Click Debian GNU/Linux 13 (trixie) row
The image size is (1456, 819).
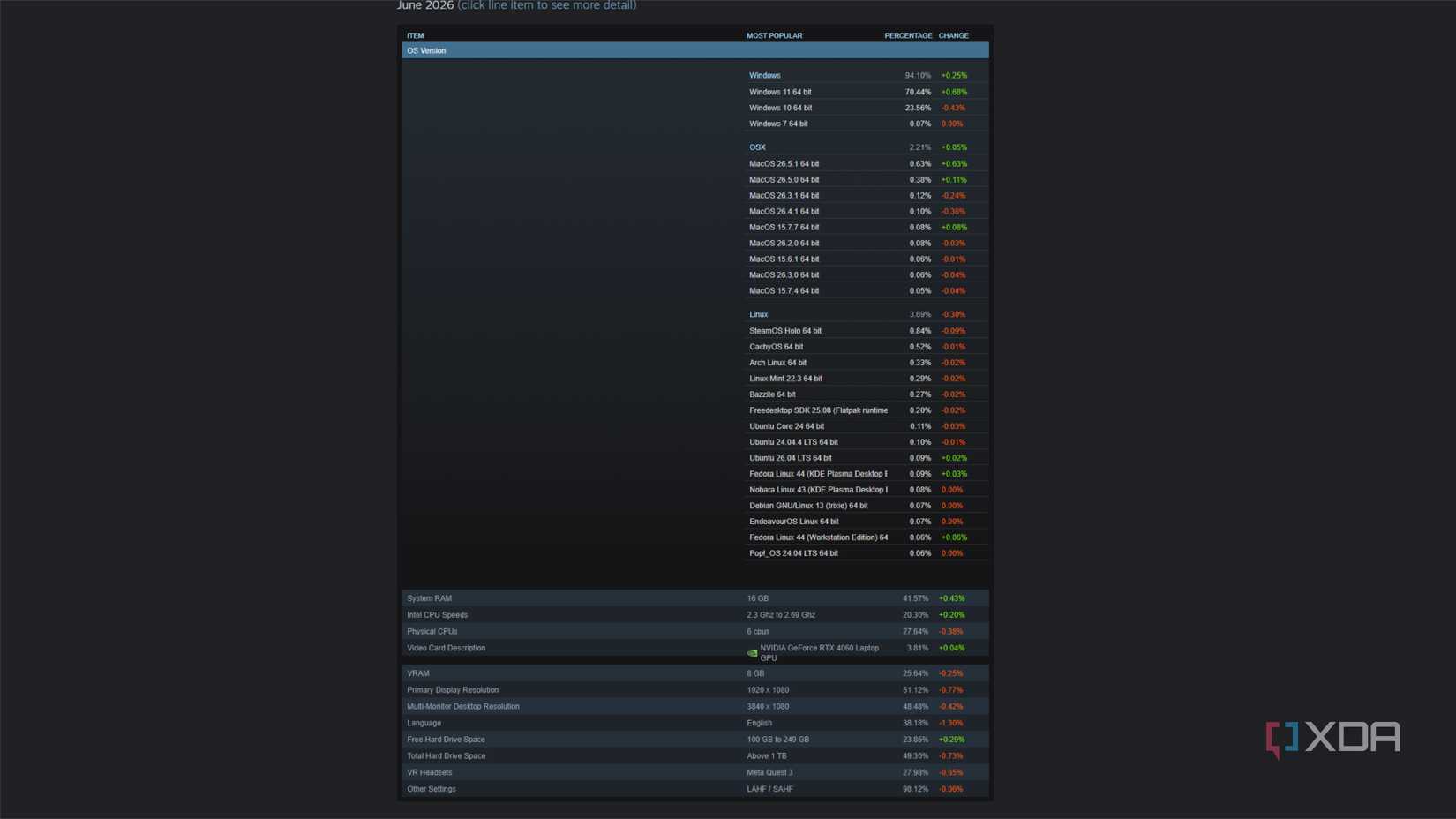867,506
